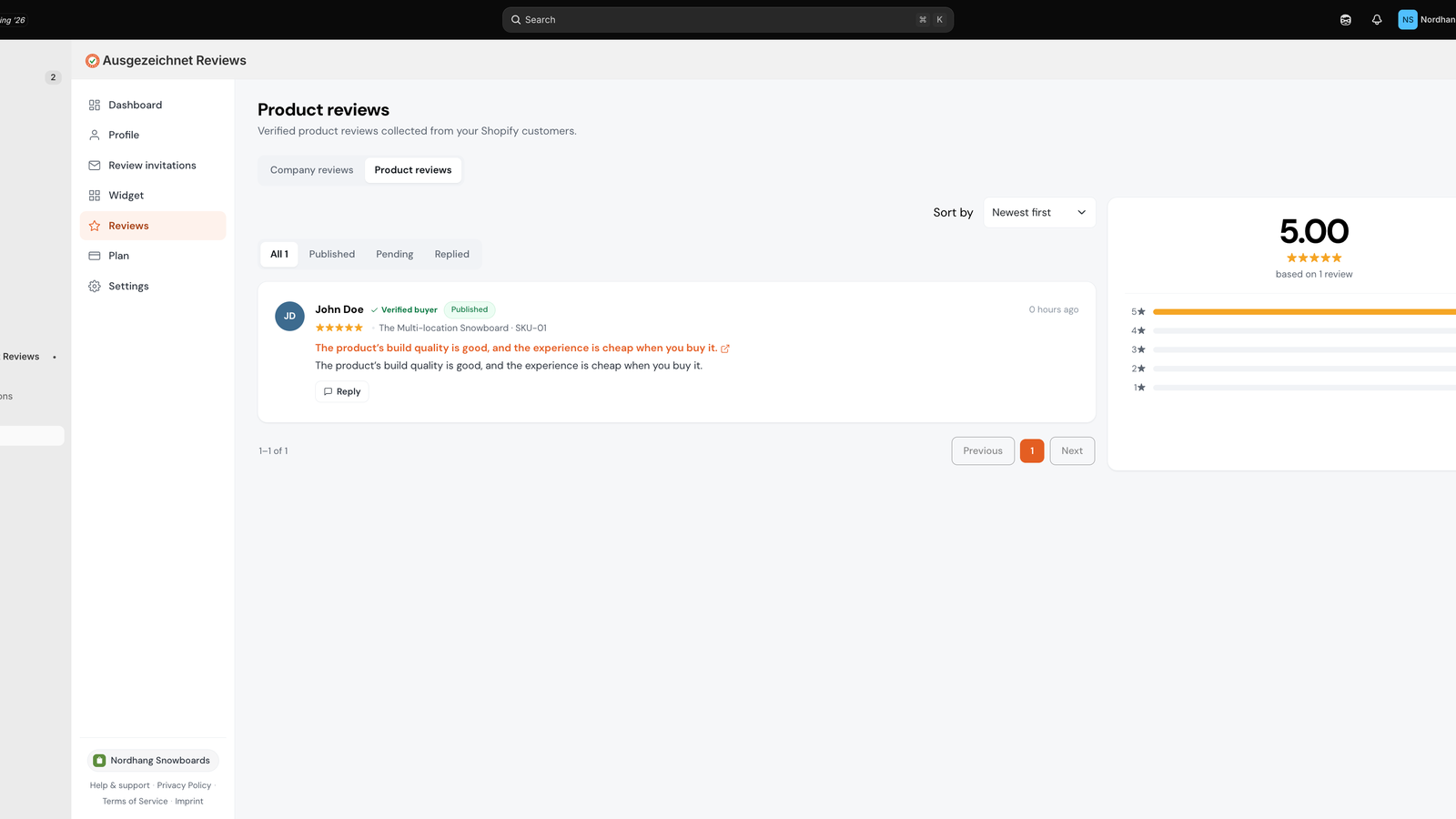Filter reviews by Pending
This screenshot has width=1456, height=819.
point(395,254)
